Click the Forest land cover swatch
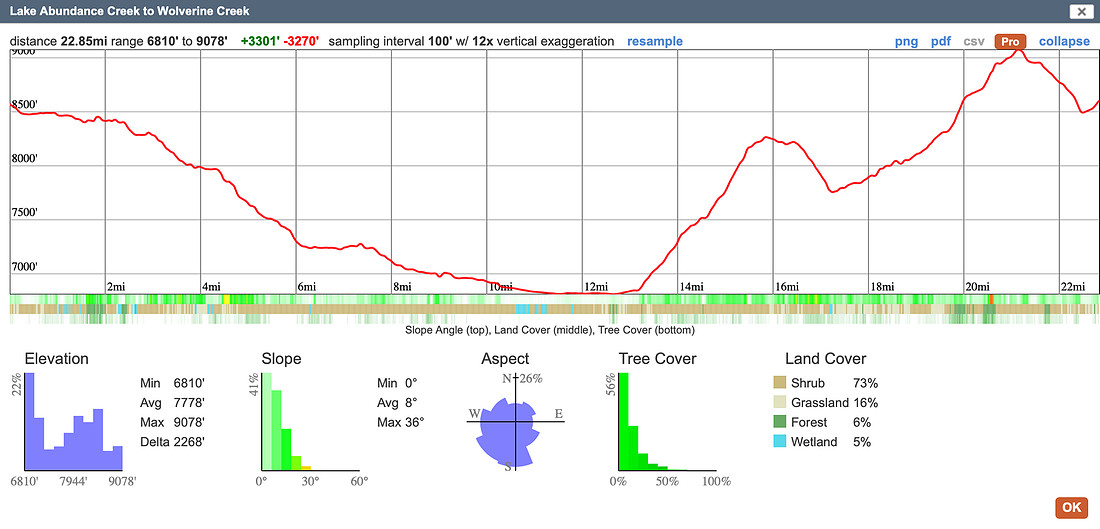Image resolution: width=1100 pixels, height=529 pixels. [779, 422]
